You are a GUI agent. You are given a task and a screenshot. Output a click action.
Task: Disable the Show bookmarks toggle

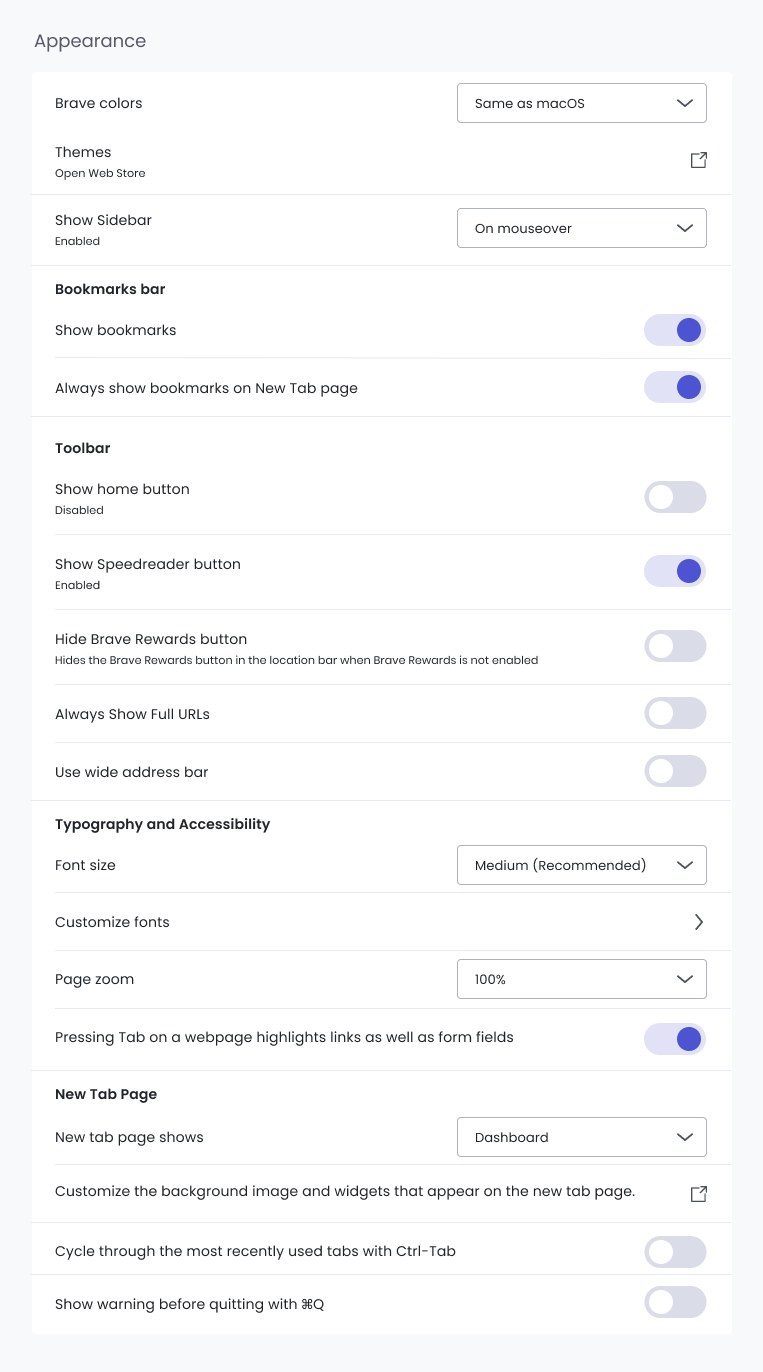tap(675, 330)
